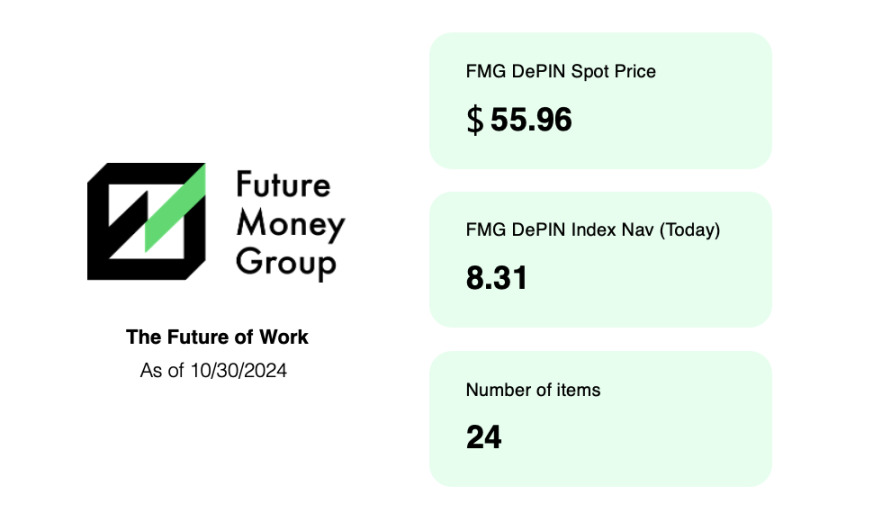The image size is (891, 522).
Task: Click the 55.96 spot price value
Action: [x=531, y=120]
